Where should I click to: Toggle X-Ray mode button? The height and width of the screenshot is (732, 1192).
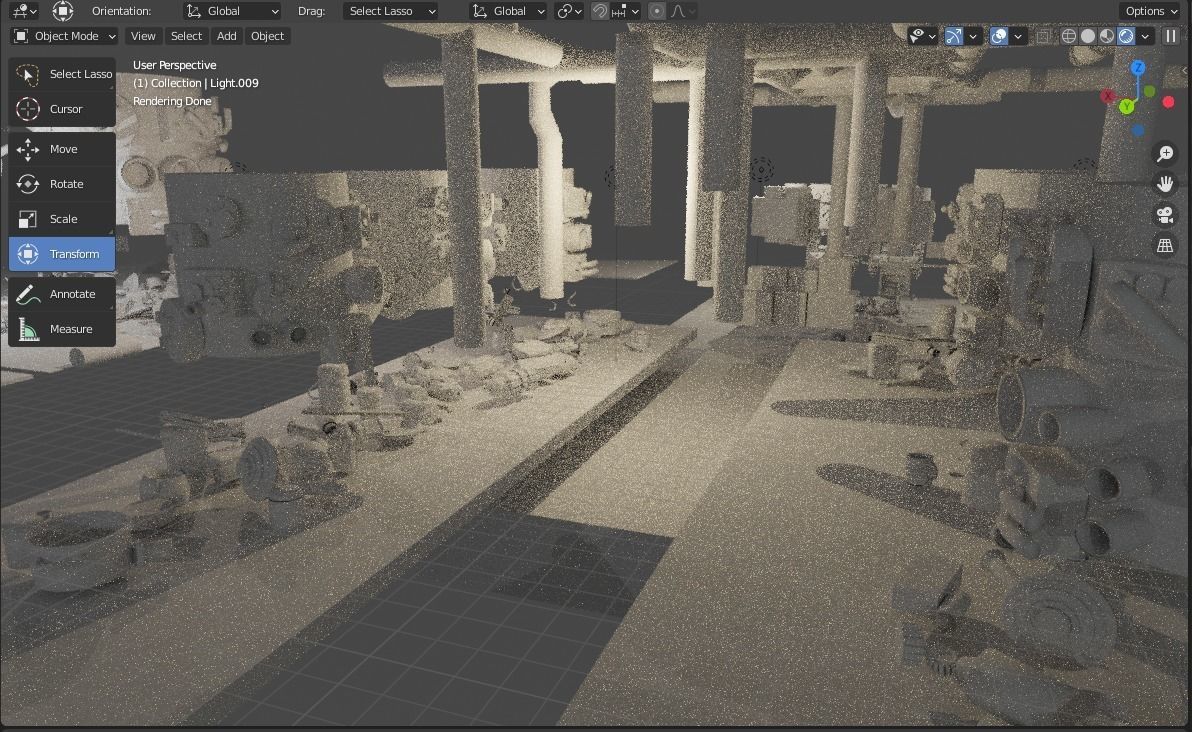coord(1044,36)
